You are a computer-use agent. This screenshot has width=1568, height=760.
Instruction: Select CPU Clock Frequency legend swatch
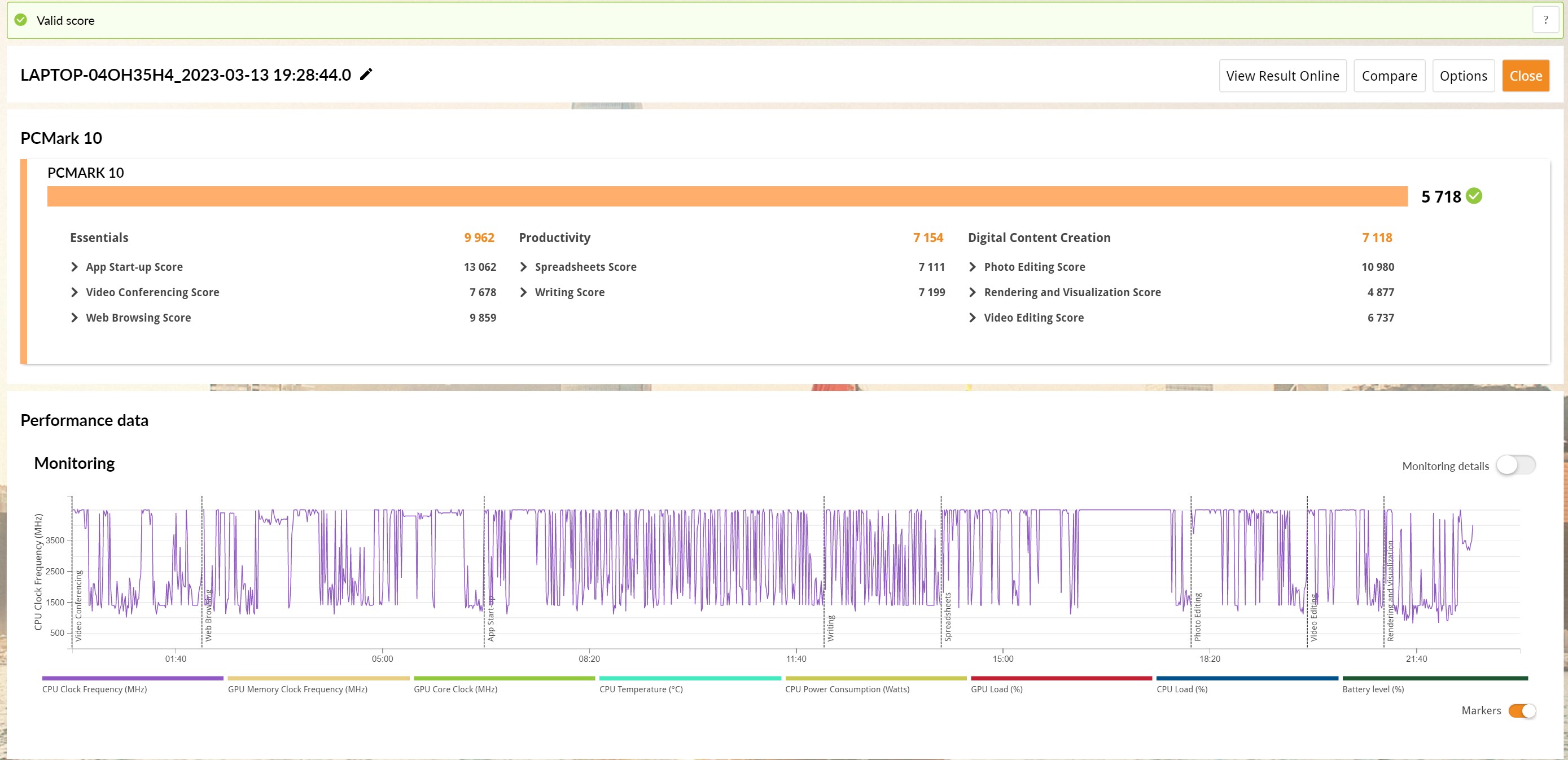pos(132,678)
